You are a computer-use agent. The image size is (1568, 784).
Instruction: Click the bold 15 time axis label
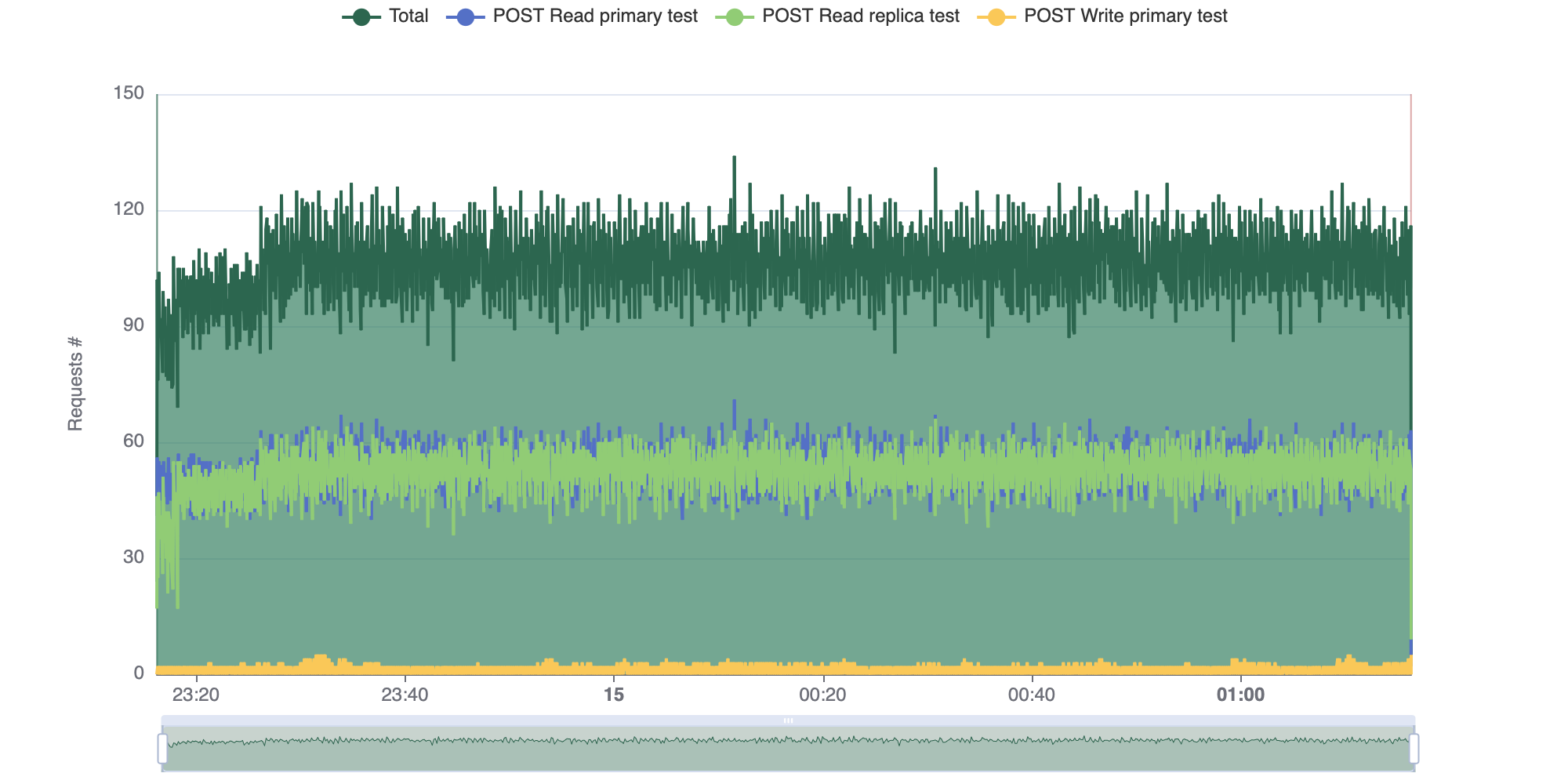coord(614,695)
